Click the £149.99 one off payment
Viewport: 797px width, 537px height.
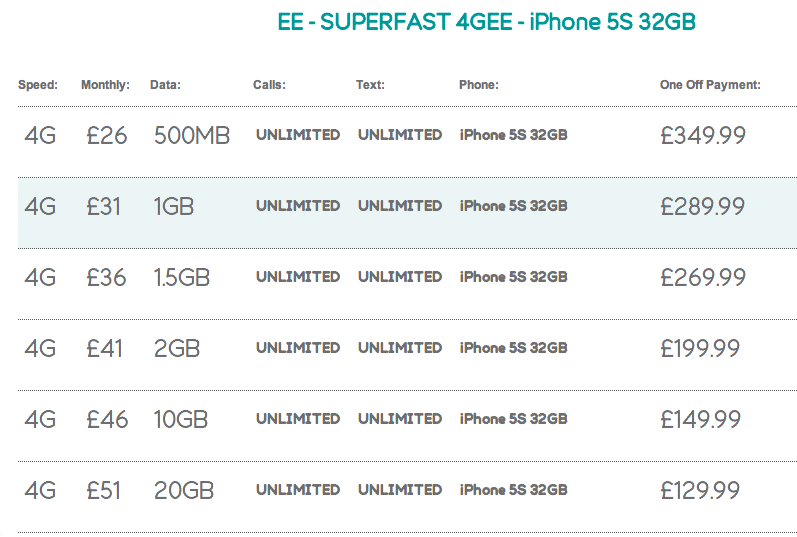tap(700, 420)
